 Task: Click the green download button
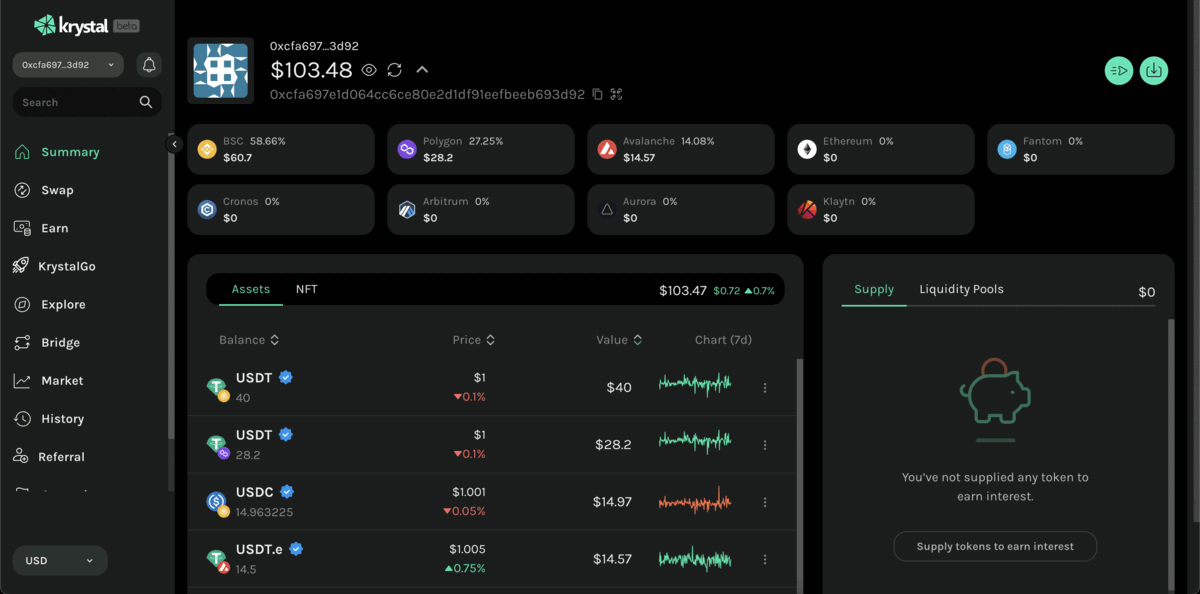click(1154, 70)
